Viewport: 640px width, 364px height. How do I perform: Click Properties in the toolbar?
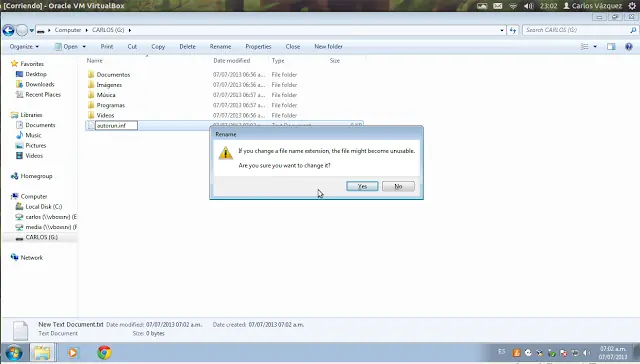258,47
